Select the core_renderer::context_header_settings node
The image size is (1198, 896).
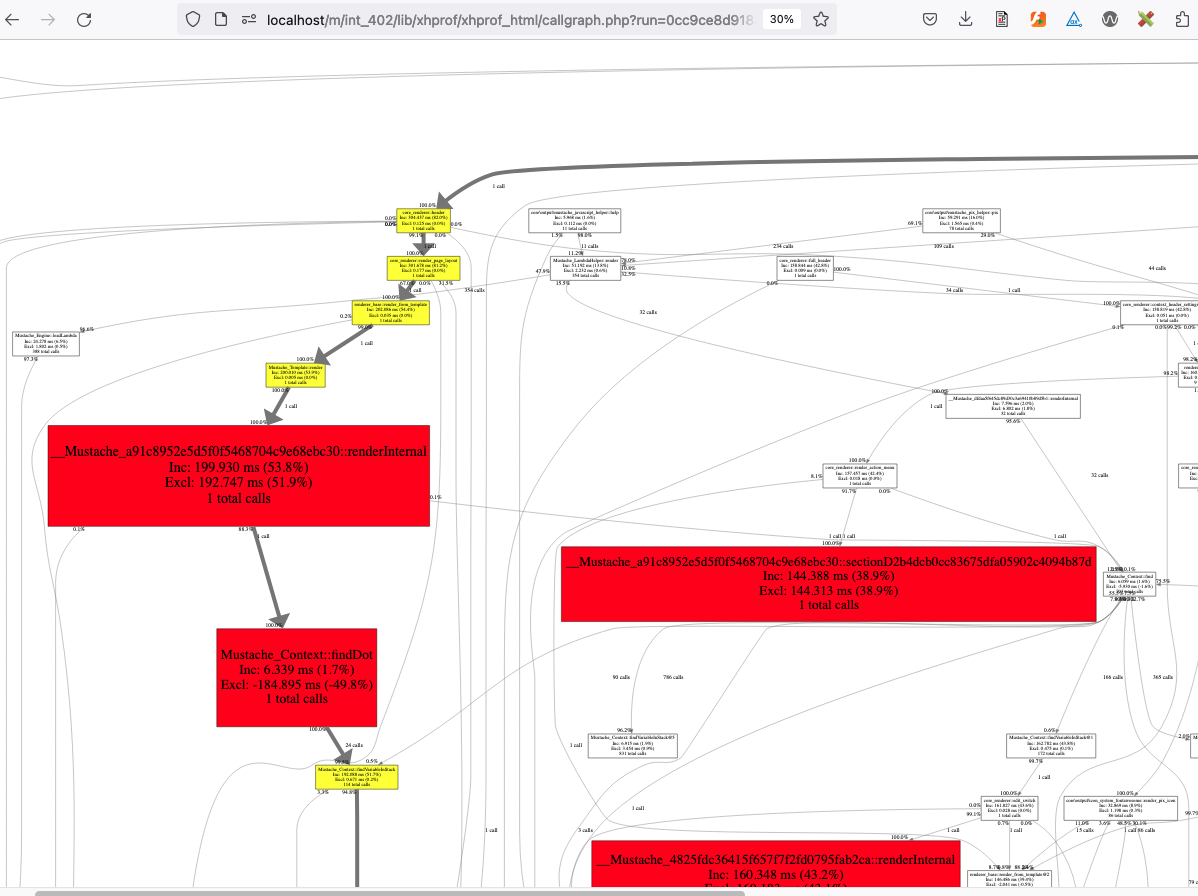click(x=1159, y=312)
